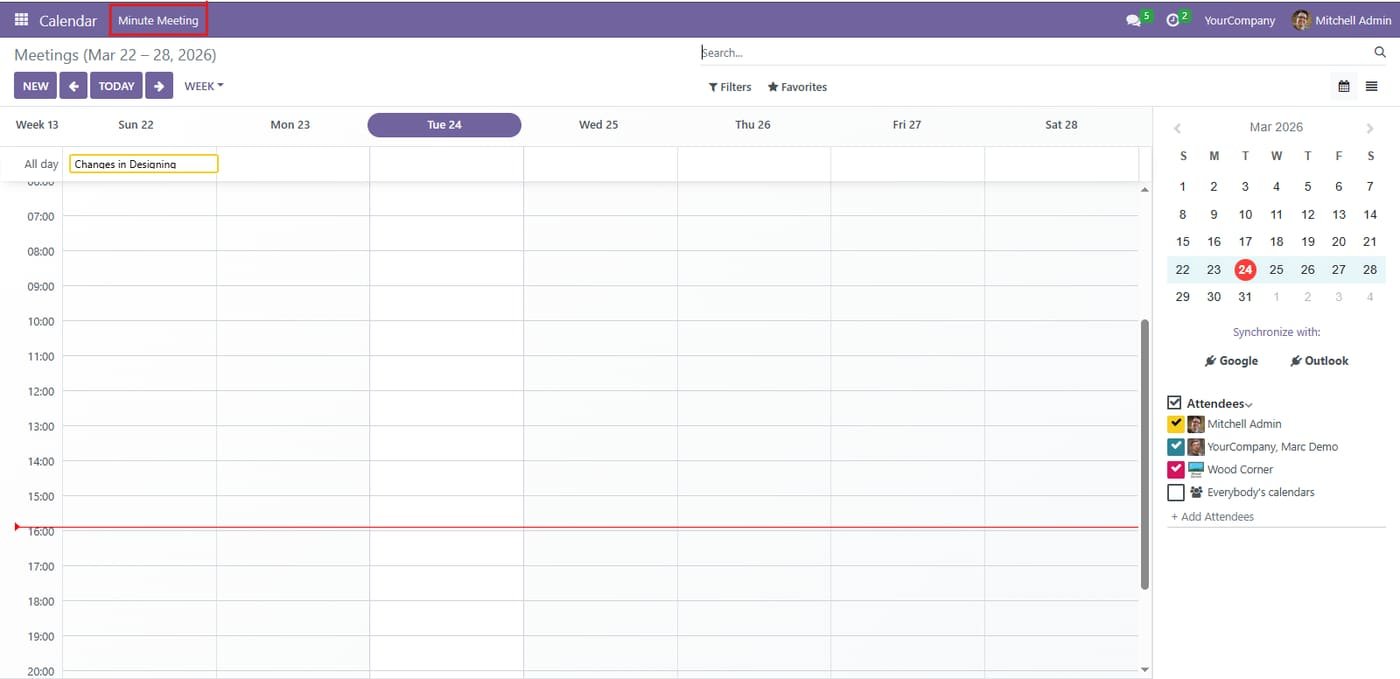This screenshot has height=679, width=1400.
Task: Collapse the Attendees section chevron
Action: click(1249, 405)
